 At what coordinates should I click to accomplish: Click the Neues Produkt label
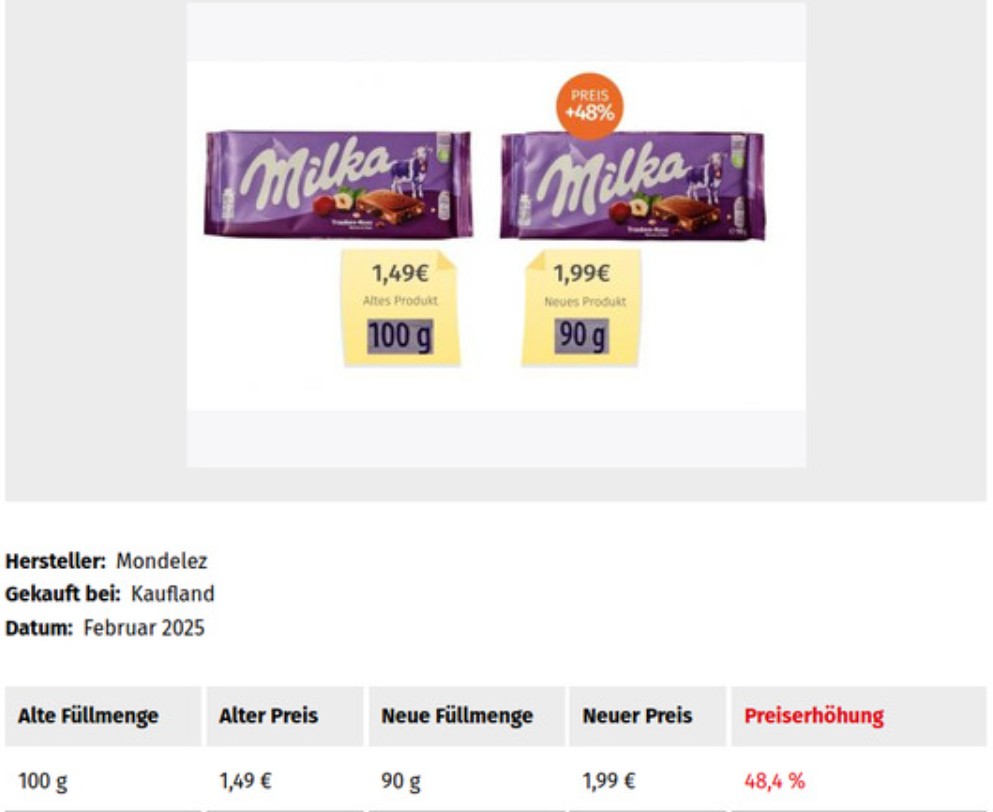coord(585,301)
